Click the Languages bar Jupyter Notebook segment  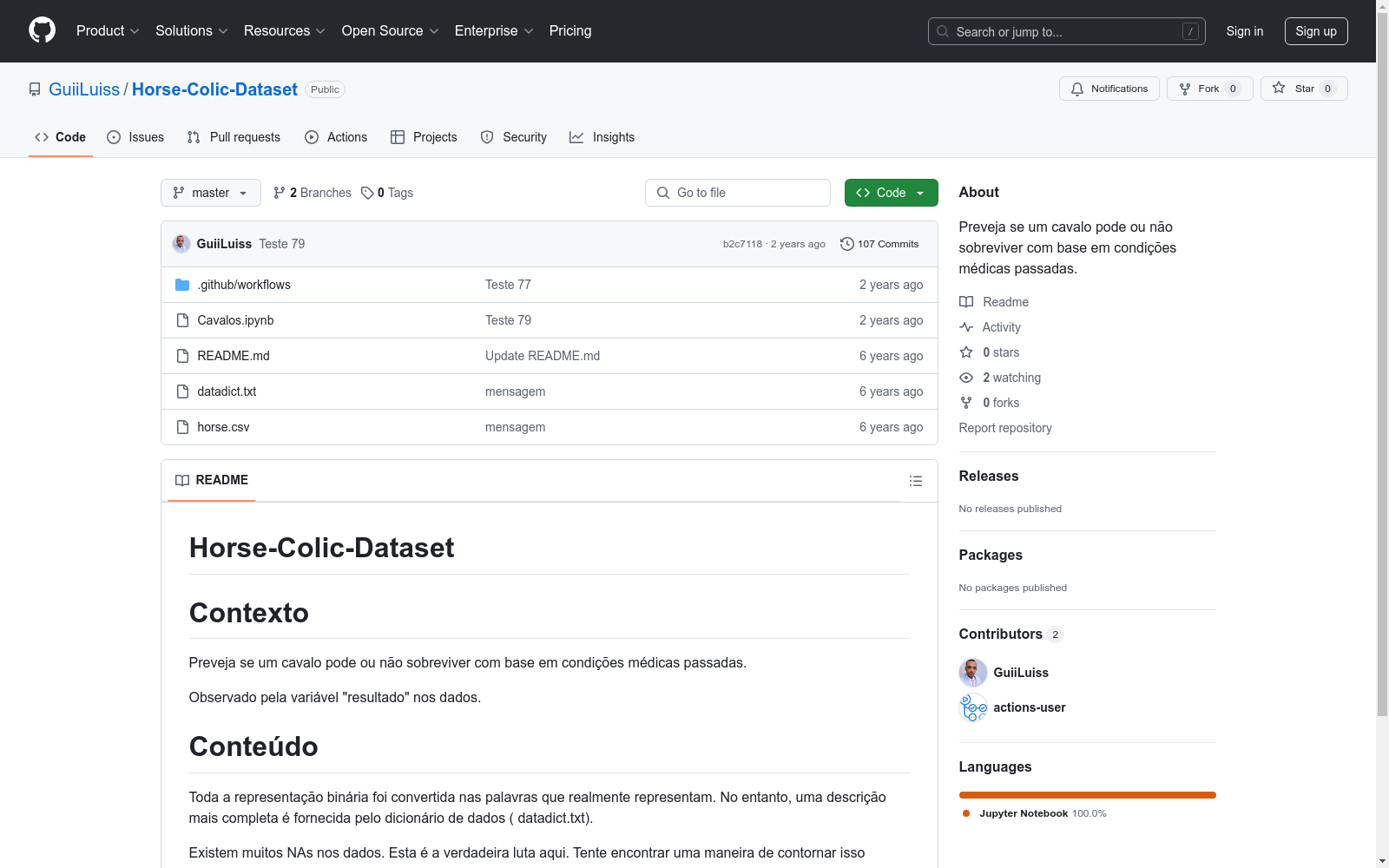1088,795
